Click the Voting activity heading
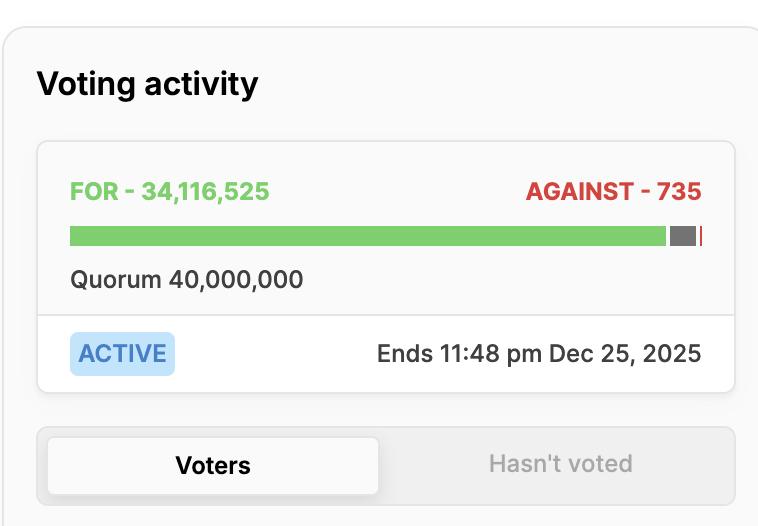Viewport: 758px width, 526px height. click(x=147, y=84)
